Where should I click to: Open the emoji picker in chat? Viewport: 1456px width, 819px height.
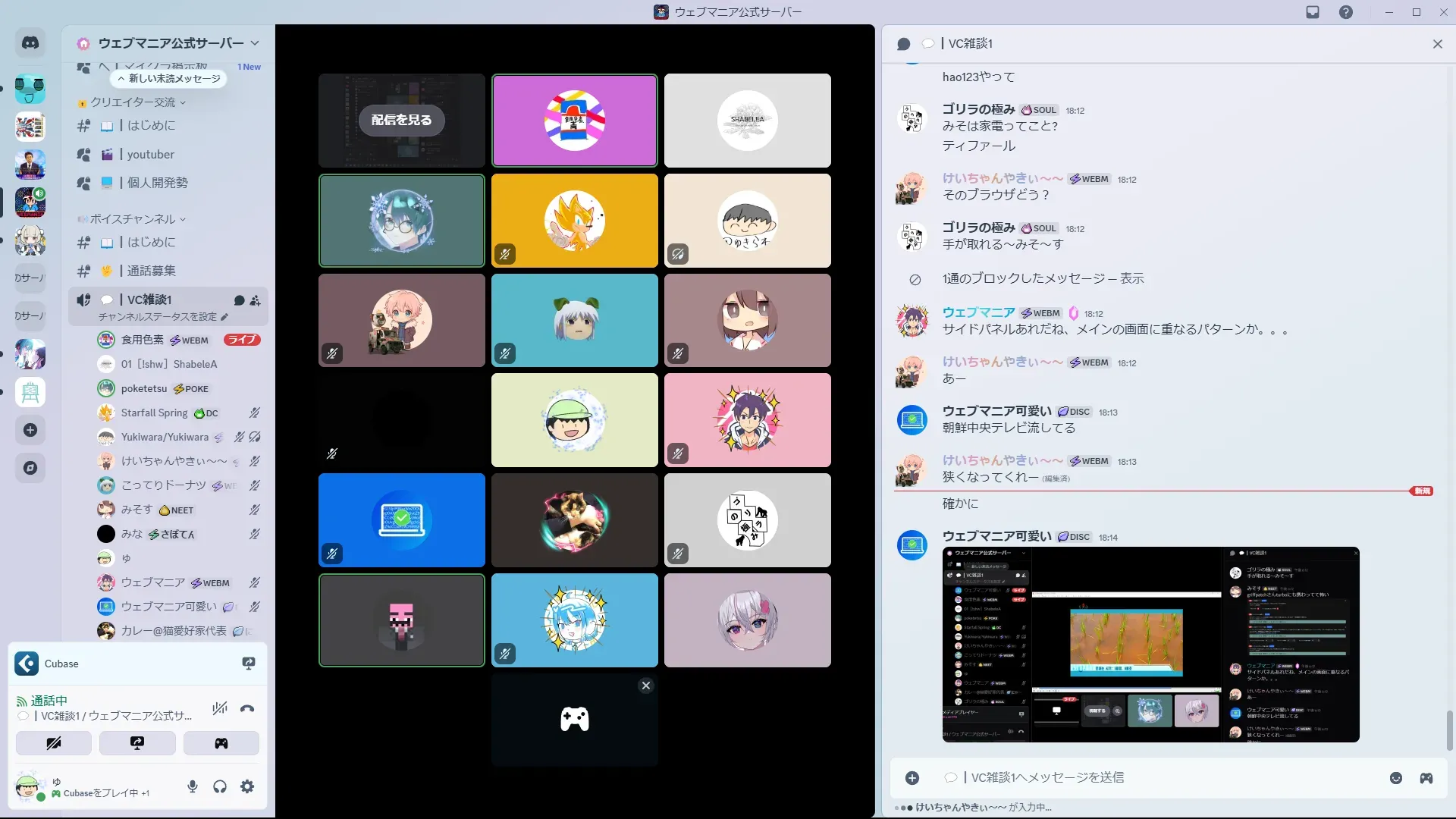1396,778
